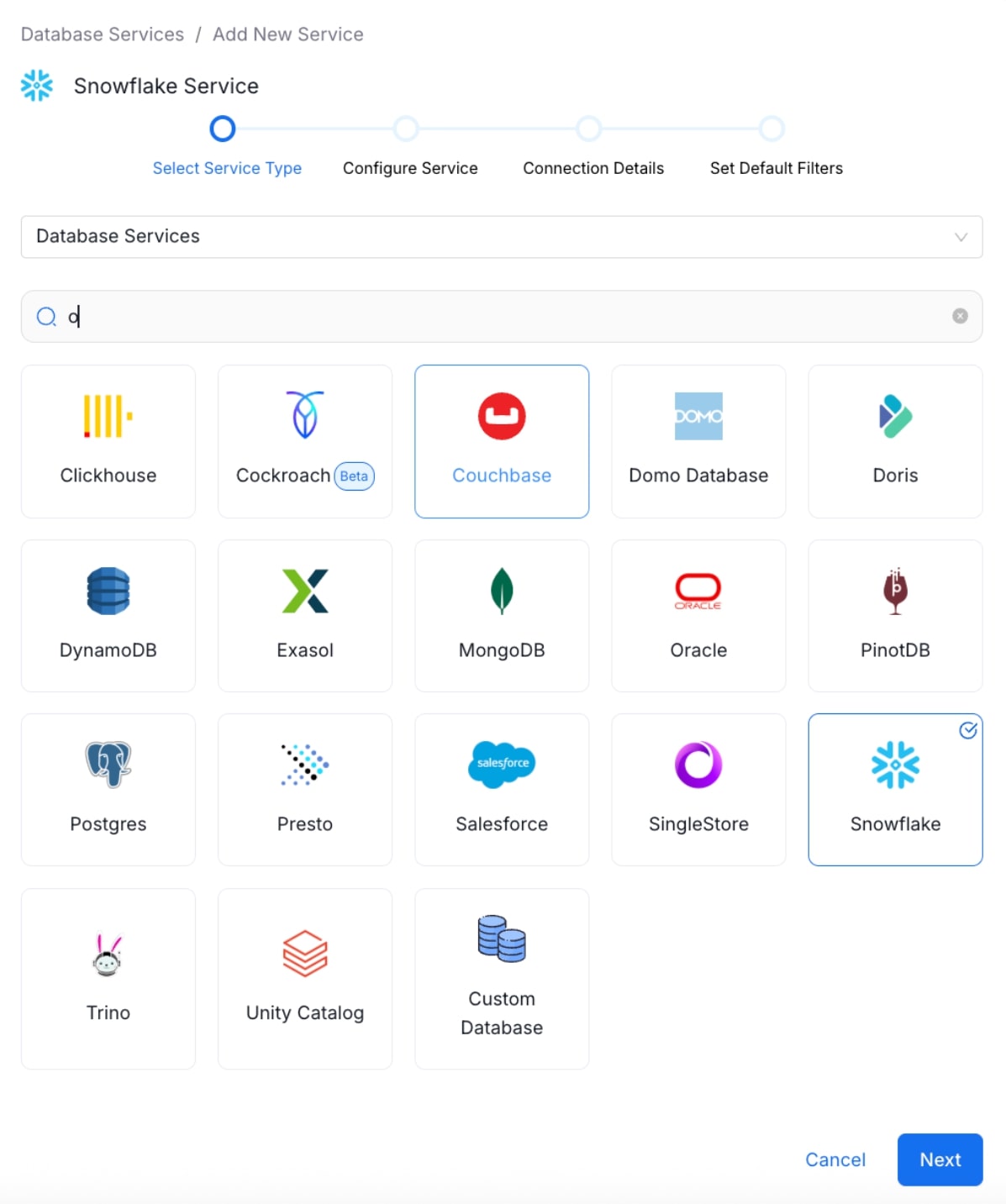
Task: Select the Couchbase highlighted service card
Action: click(502, 441)
